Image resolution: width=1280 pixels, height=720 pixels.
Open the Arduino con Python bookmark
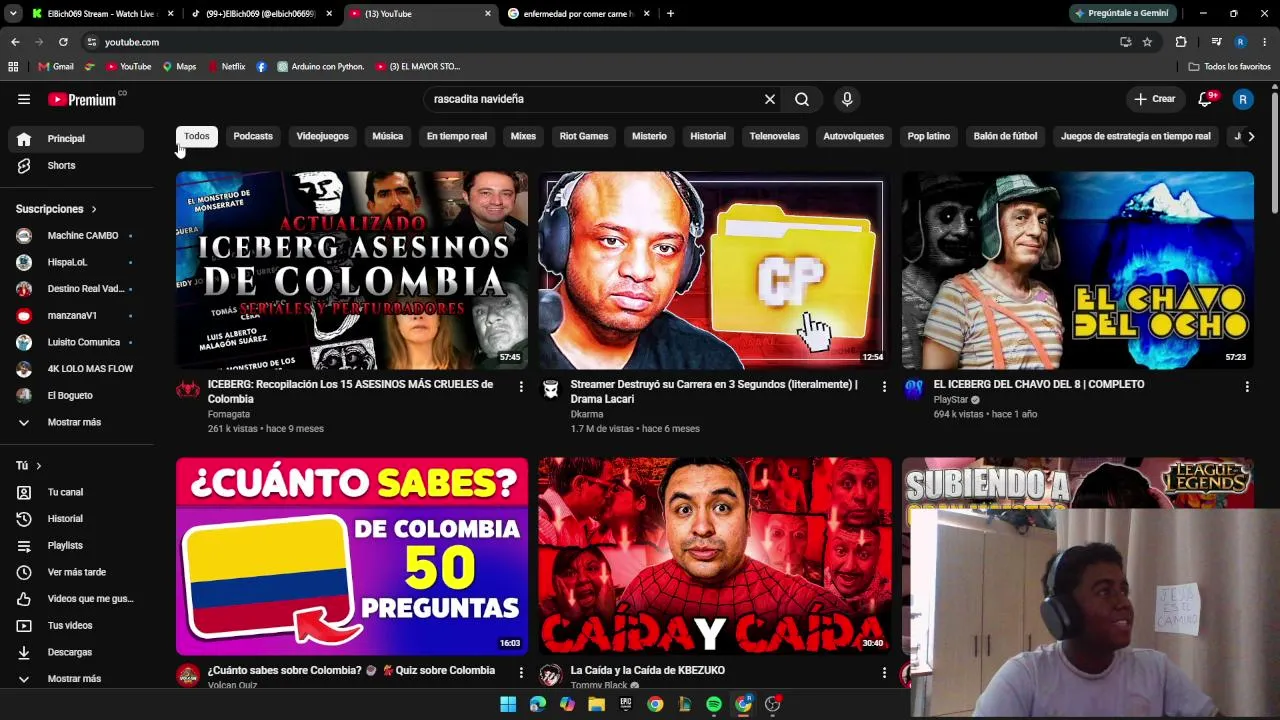pos(321,67)
